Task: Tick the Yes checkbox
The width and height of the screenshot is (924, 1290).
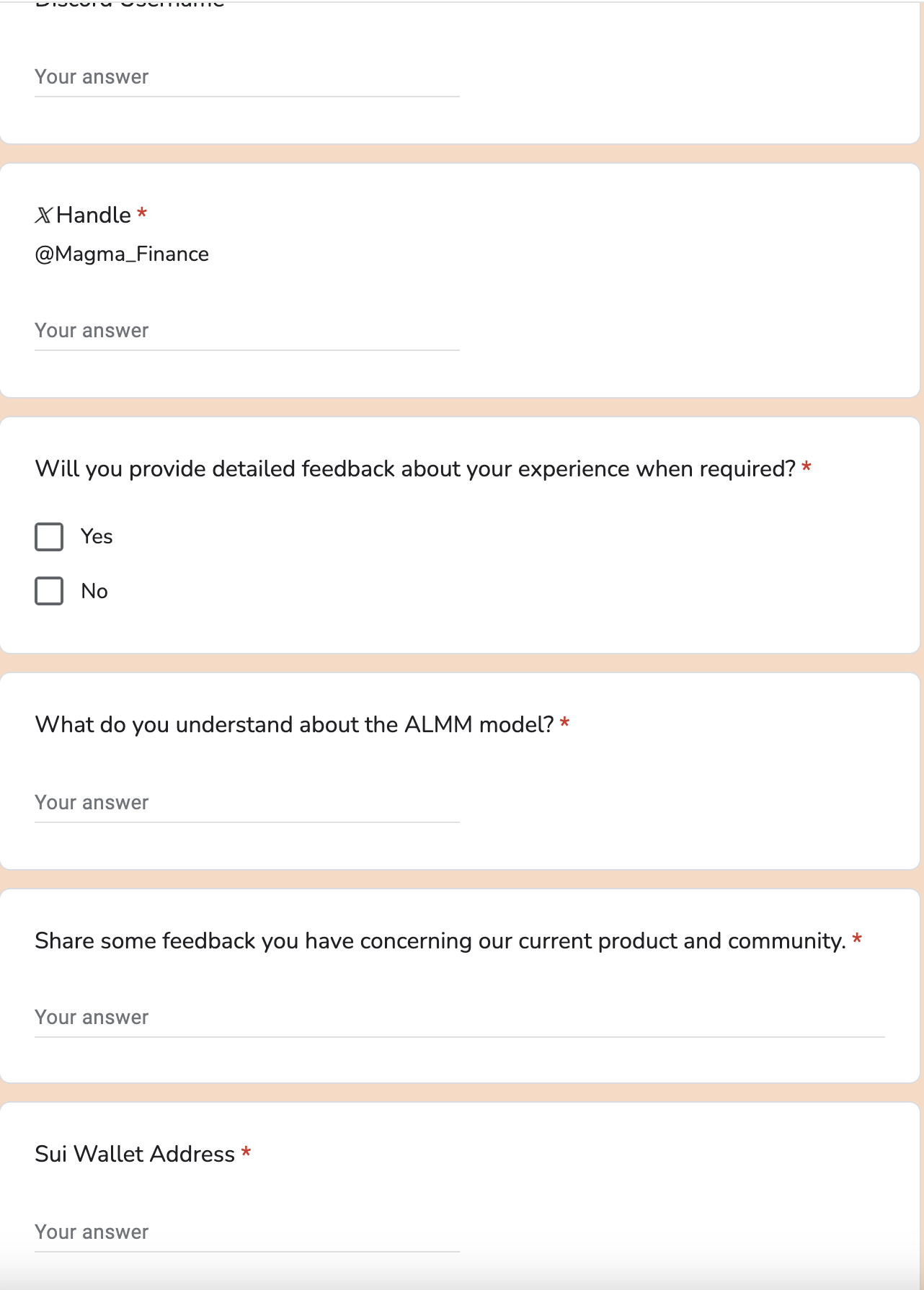Action: (49, 537)
